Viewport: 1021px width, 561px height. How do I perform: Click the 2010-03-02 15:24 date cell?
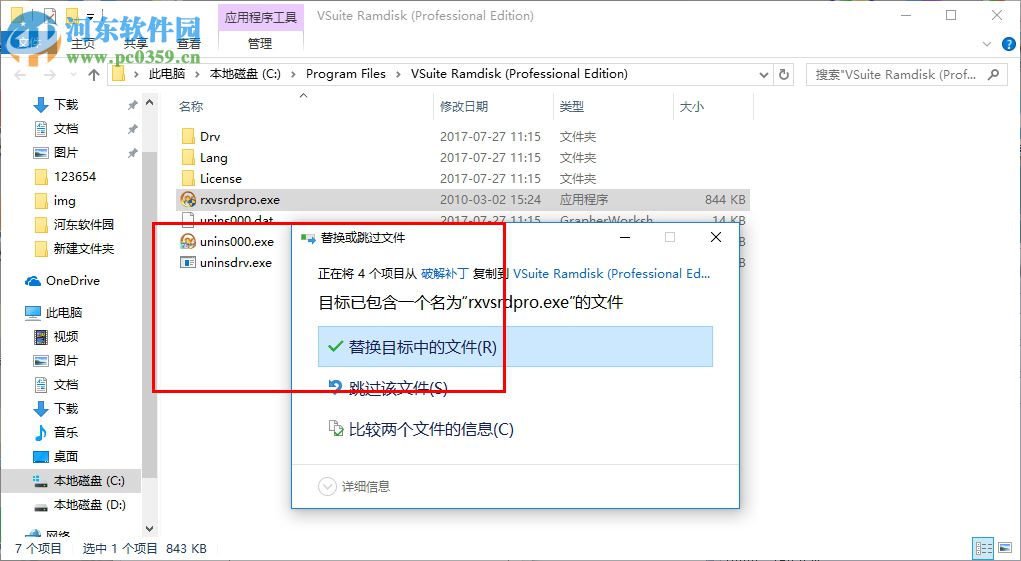point(490,199)
